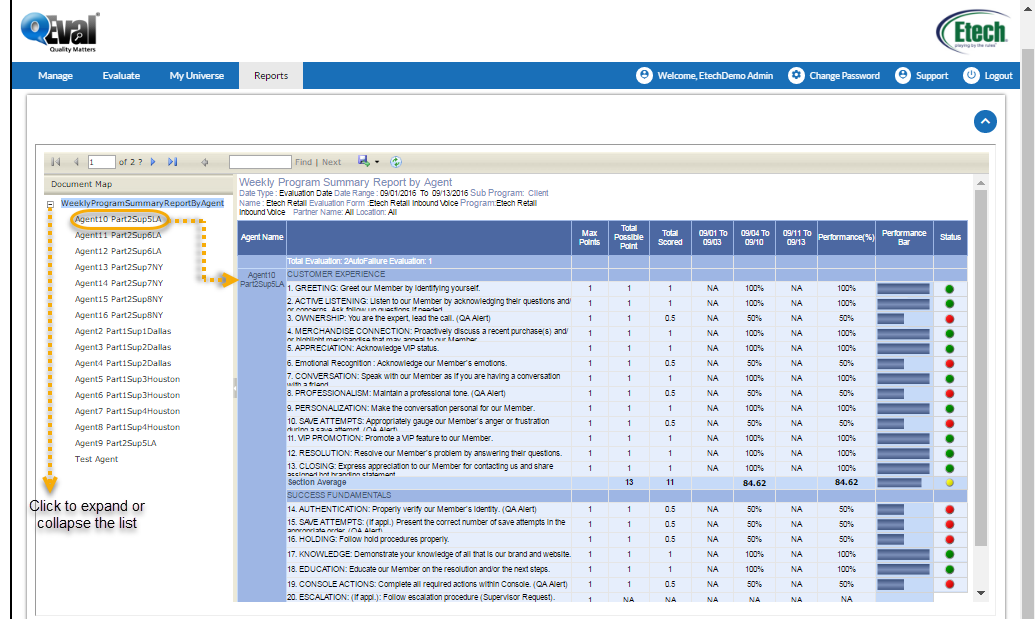
Task: Click the Welcome EtechDemo Admin user icon
Action: click(x=644, y=75)
